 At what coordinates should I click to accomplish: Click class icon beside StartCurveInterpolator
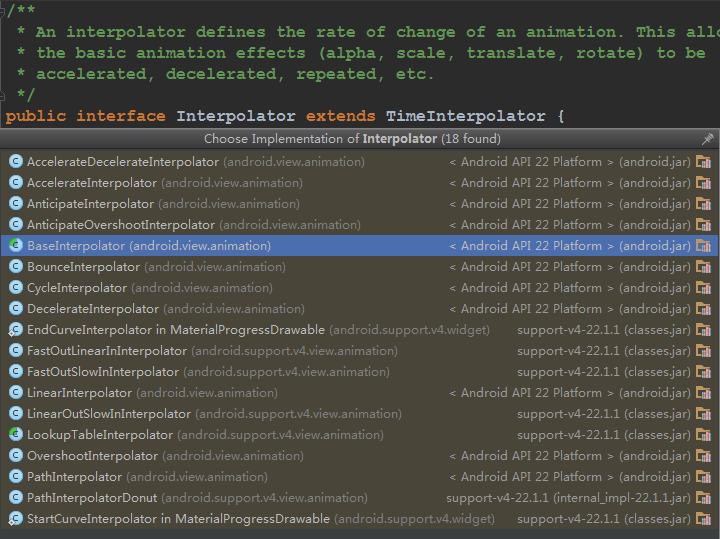pos(15,519)
